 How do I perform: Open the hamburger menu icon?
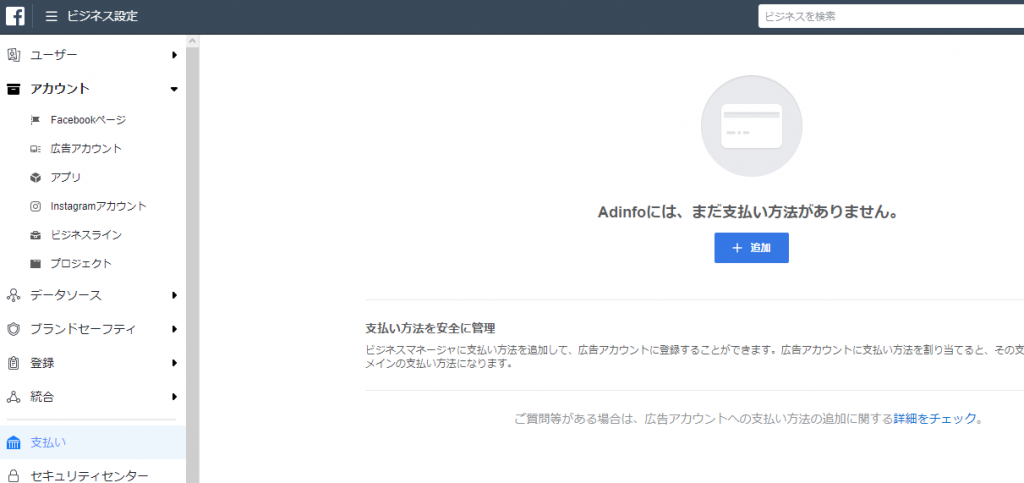point(52,16)
